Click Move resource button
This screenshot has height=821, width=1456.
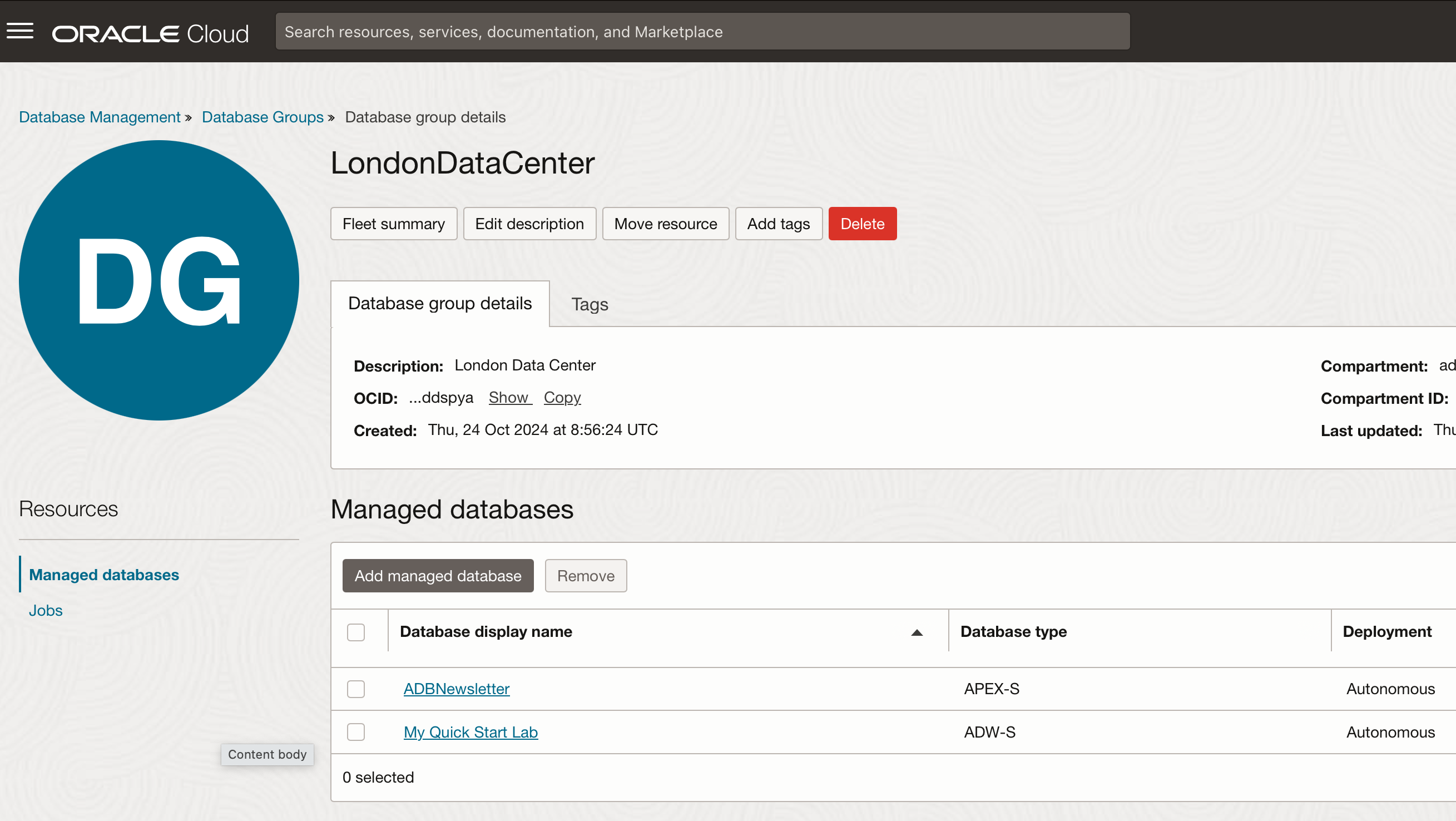pyautogui.click(x=665, y=224)
